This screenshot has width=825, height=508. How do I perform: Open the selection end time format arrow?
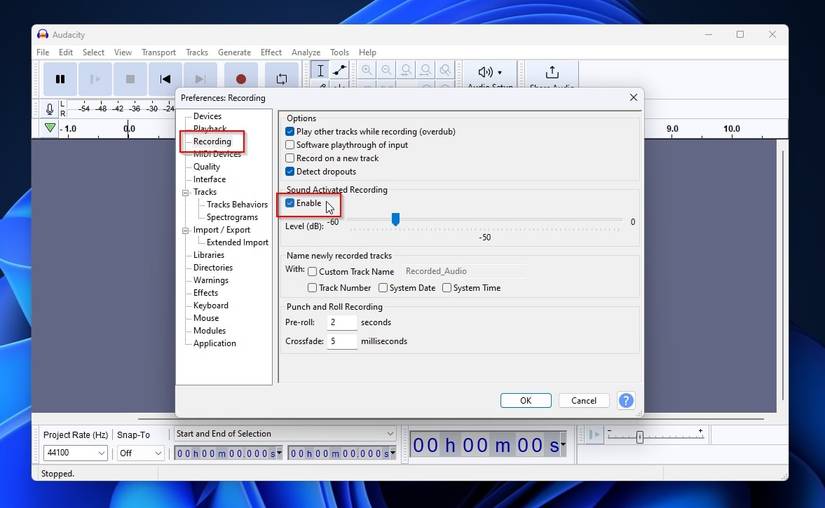click(x=393, y=452)
